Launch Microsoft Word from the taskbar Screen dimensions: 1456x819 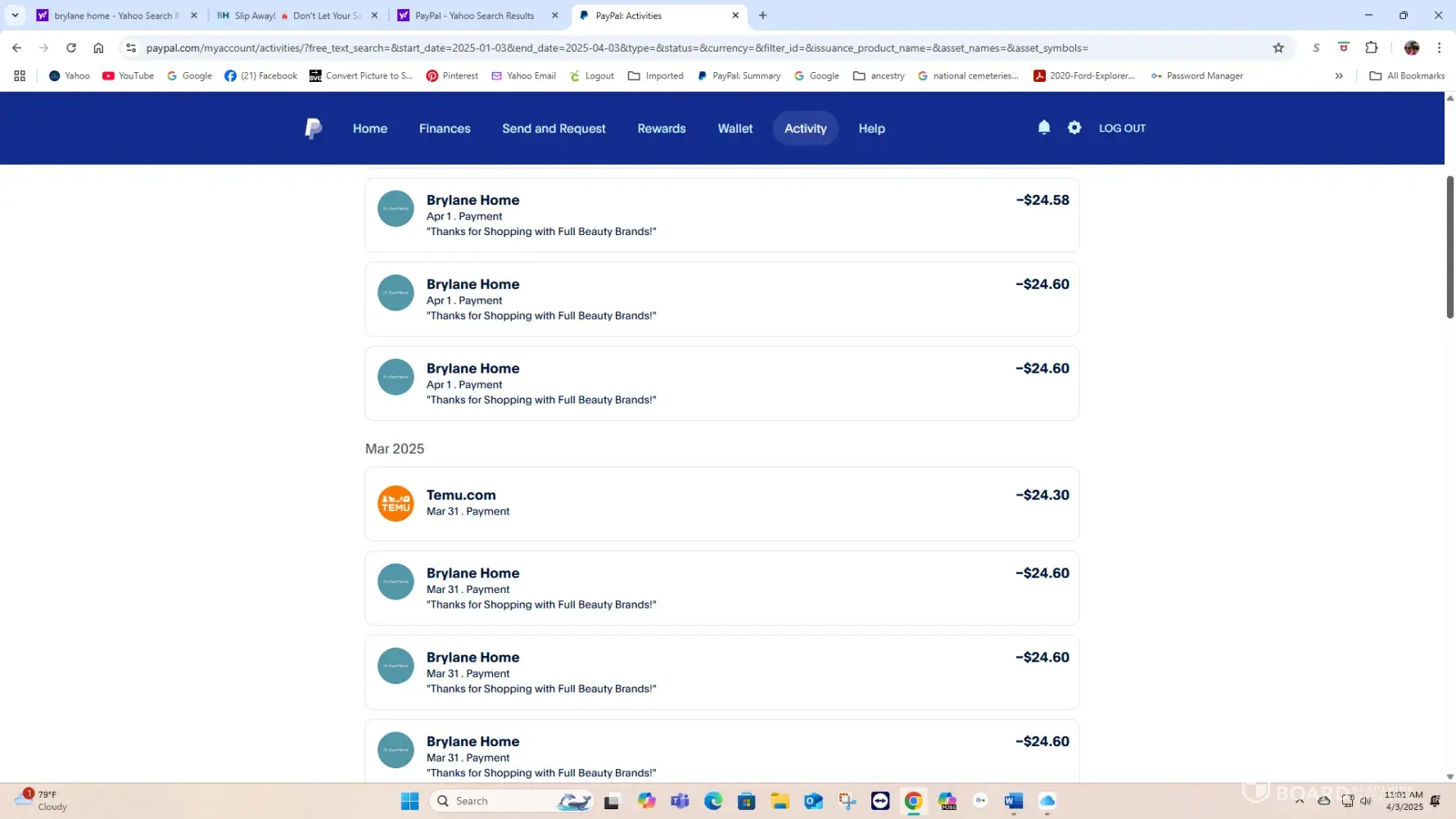pos(1013,801)
